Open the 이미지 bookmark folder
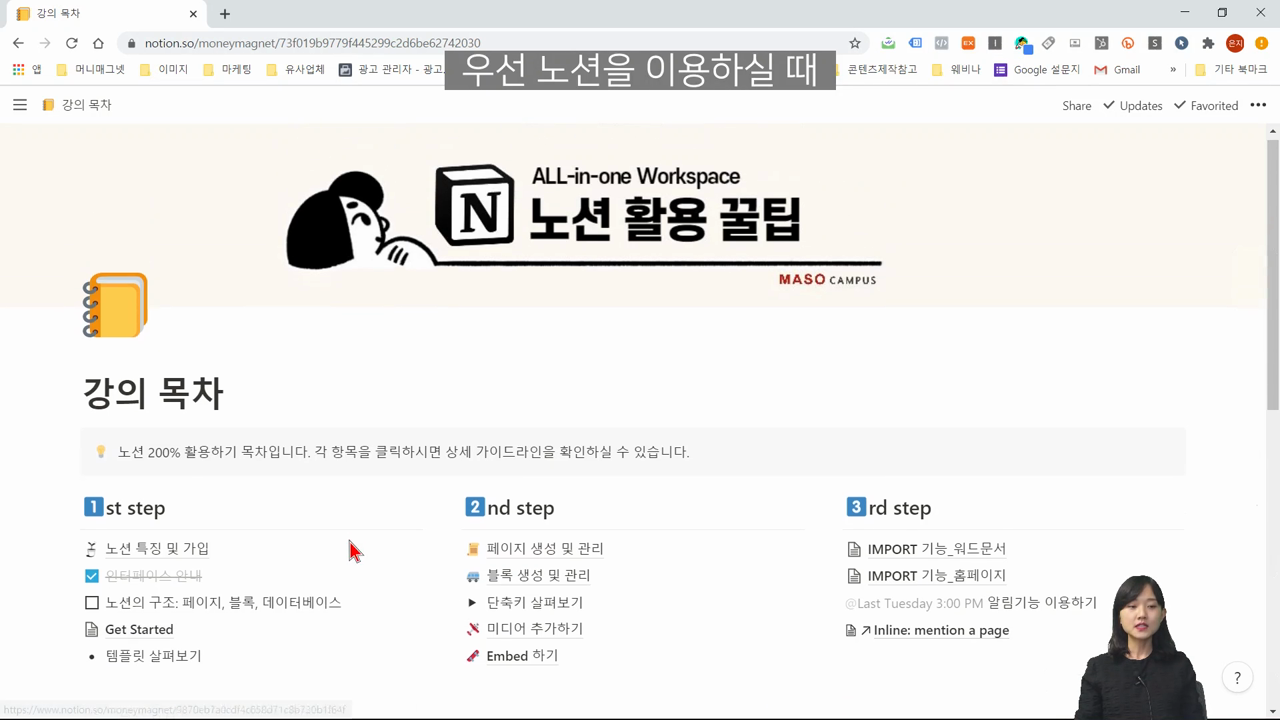 coord(164,70)
